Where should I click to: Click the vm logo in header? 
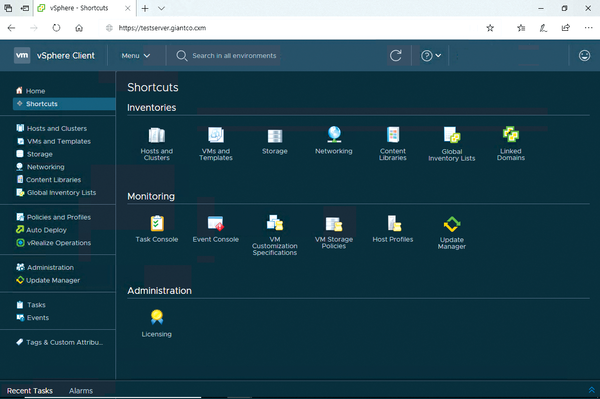click(22, 55)
